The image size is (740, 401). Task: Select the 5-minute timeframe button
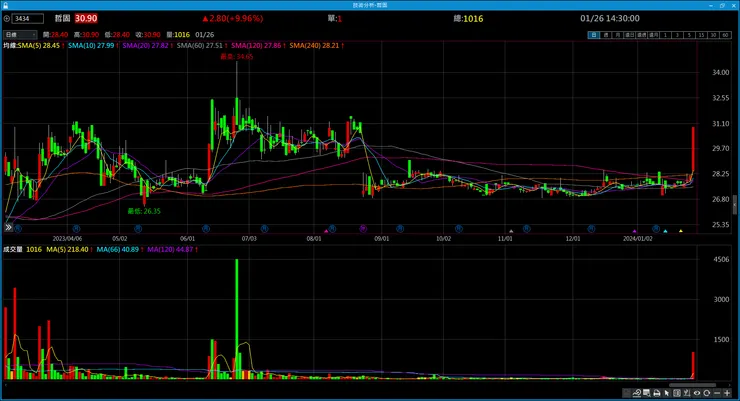tap(690, 35)
